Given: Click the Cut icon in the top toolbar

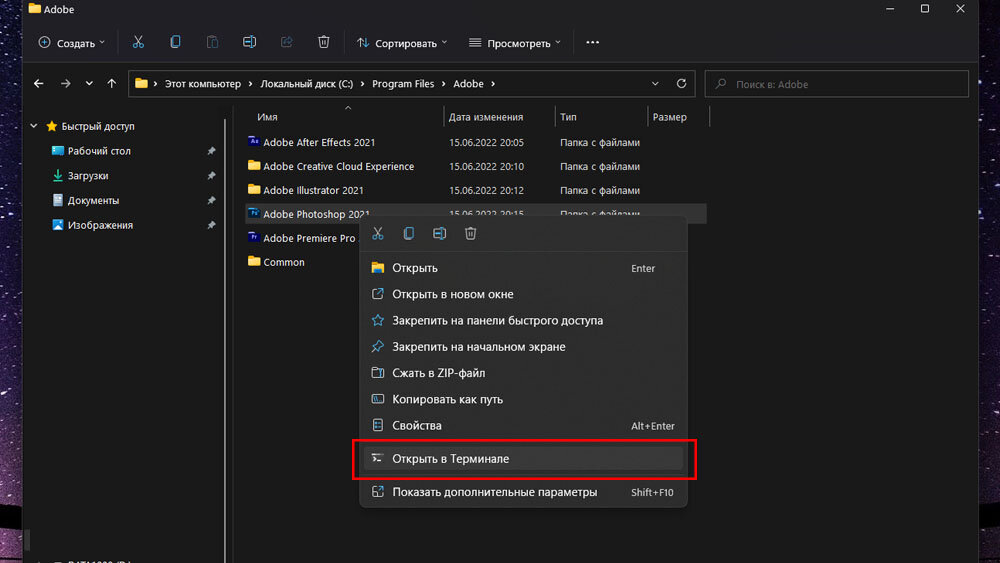Looking at the screenshot, I should pos(138,43).
